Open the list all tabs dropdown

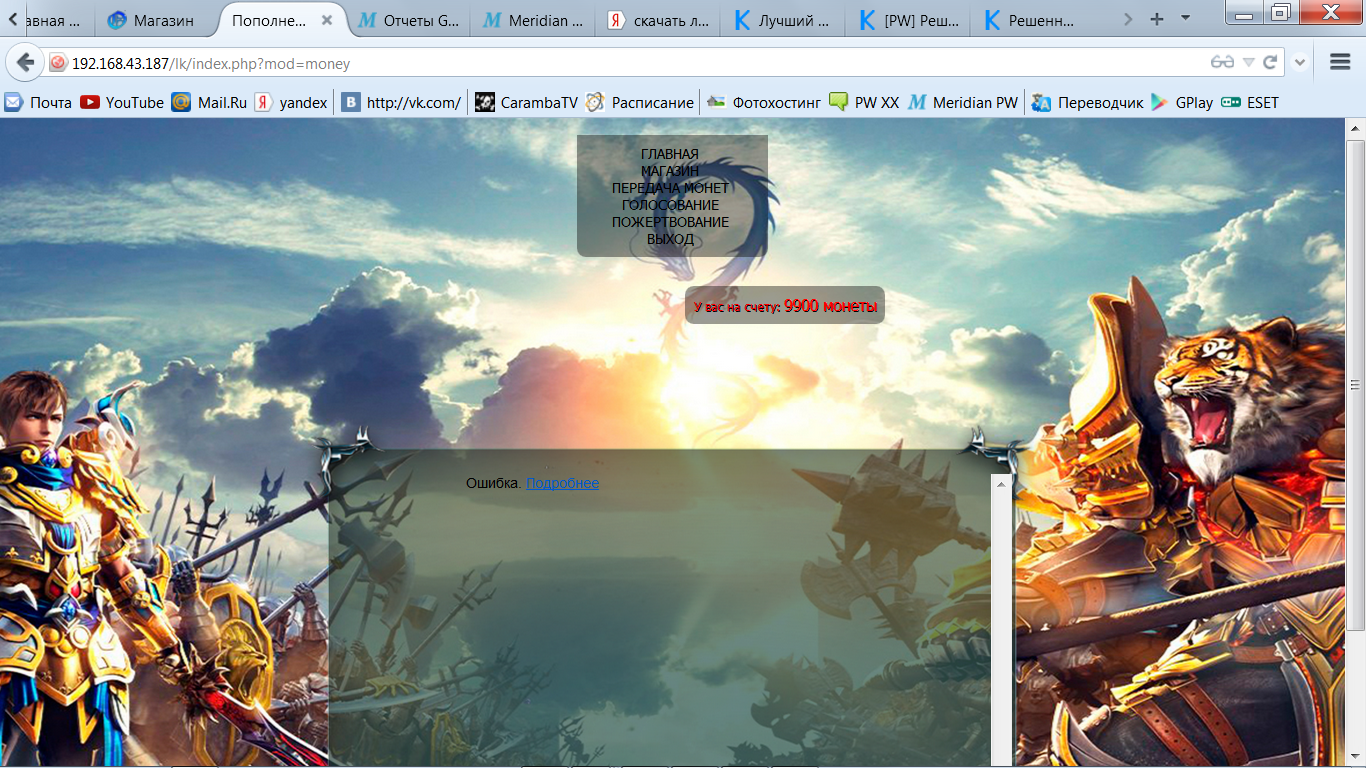point(1186,18)
